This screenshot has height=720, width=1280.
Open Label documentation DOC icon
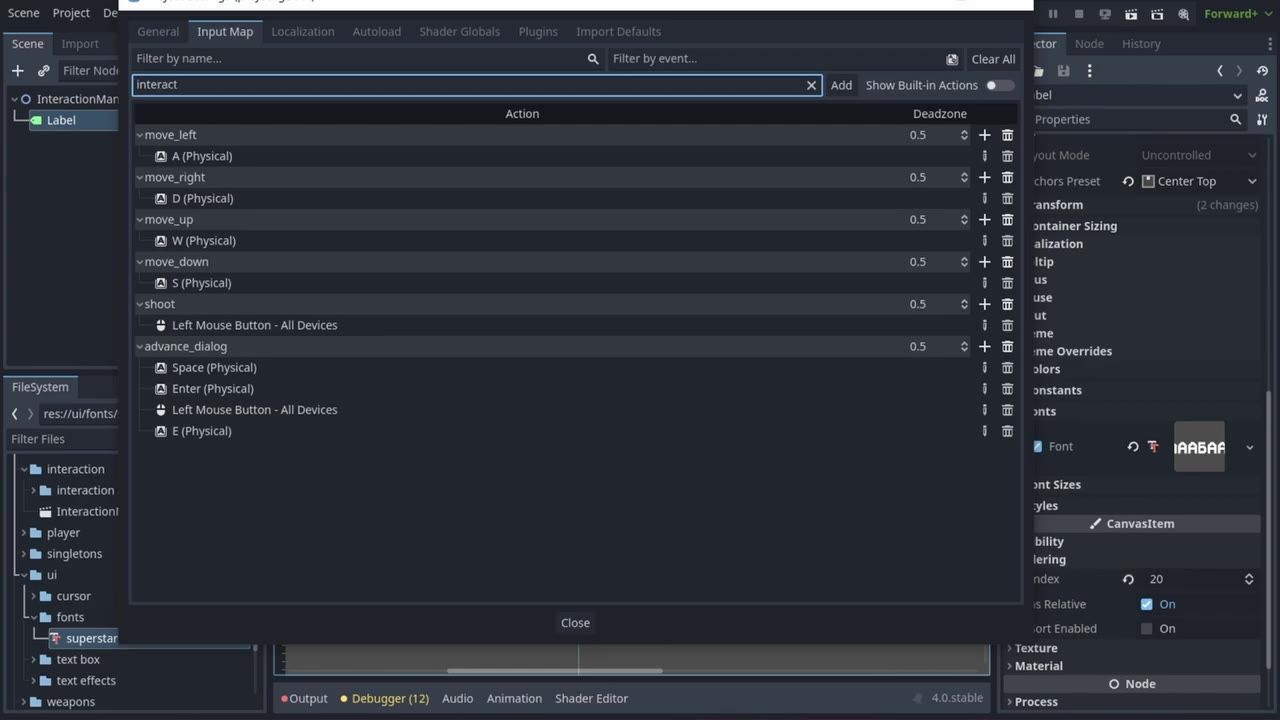1261,95
